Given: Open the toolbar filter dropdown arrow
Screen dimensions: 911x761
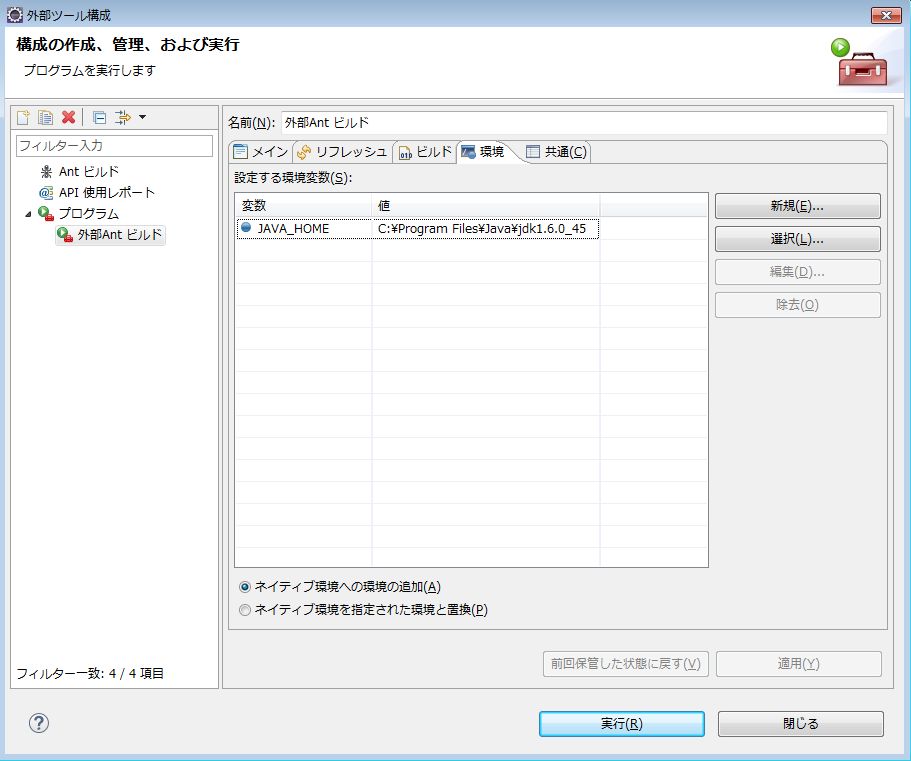Looking at the screenshot, I should pos(142,118).
